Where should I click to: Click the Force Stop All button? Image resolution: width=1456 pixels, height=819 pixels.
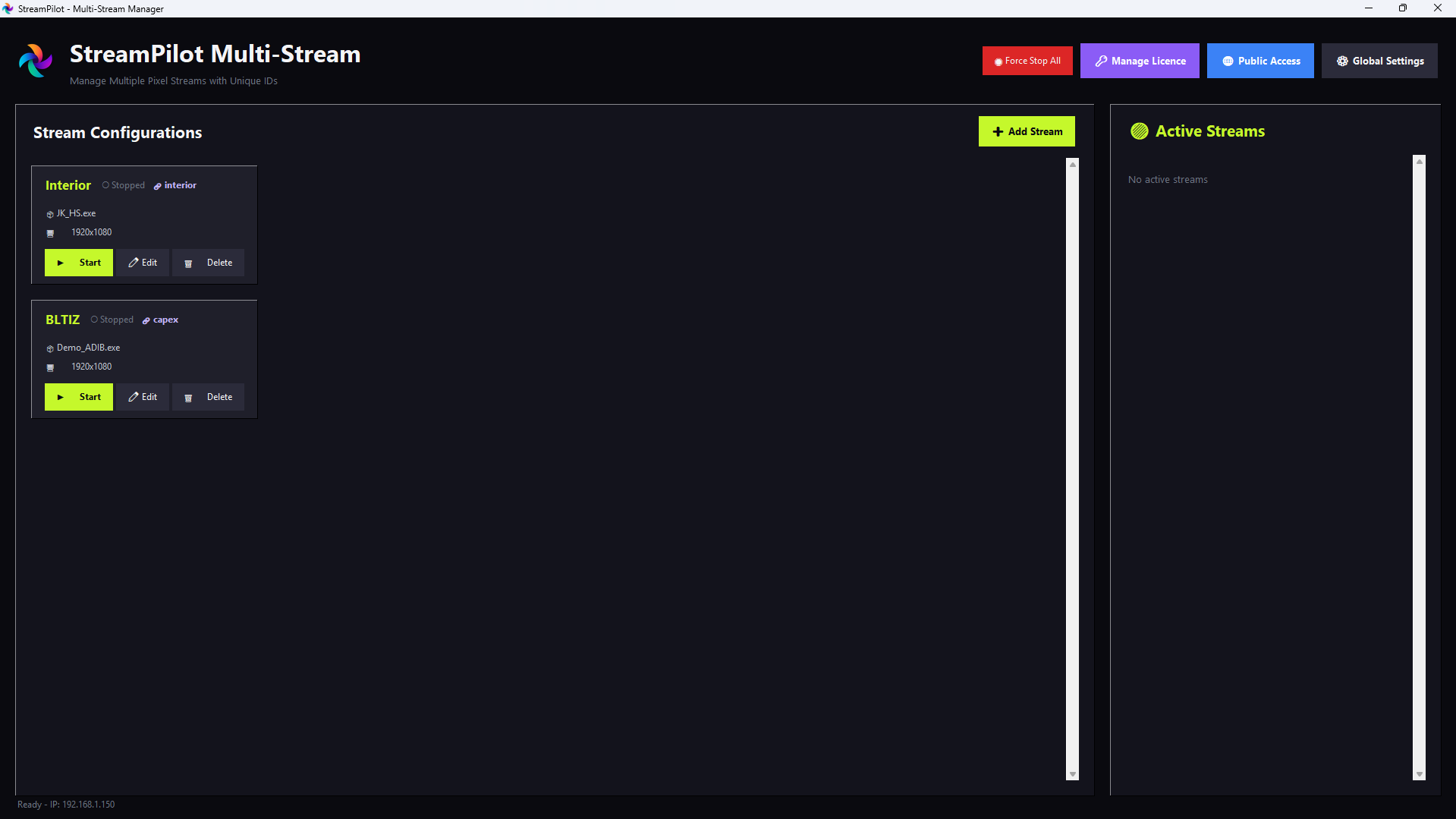point(1027,61)
